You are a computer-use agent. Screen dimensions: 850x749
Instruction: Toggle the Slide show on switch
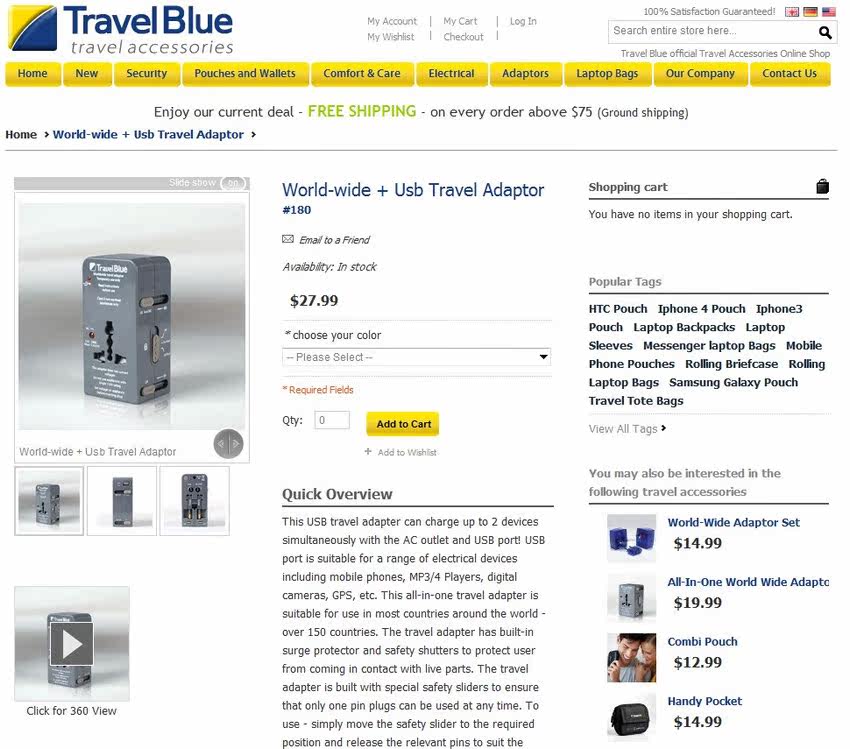coord(233,183)
